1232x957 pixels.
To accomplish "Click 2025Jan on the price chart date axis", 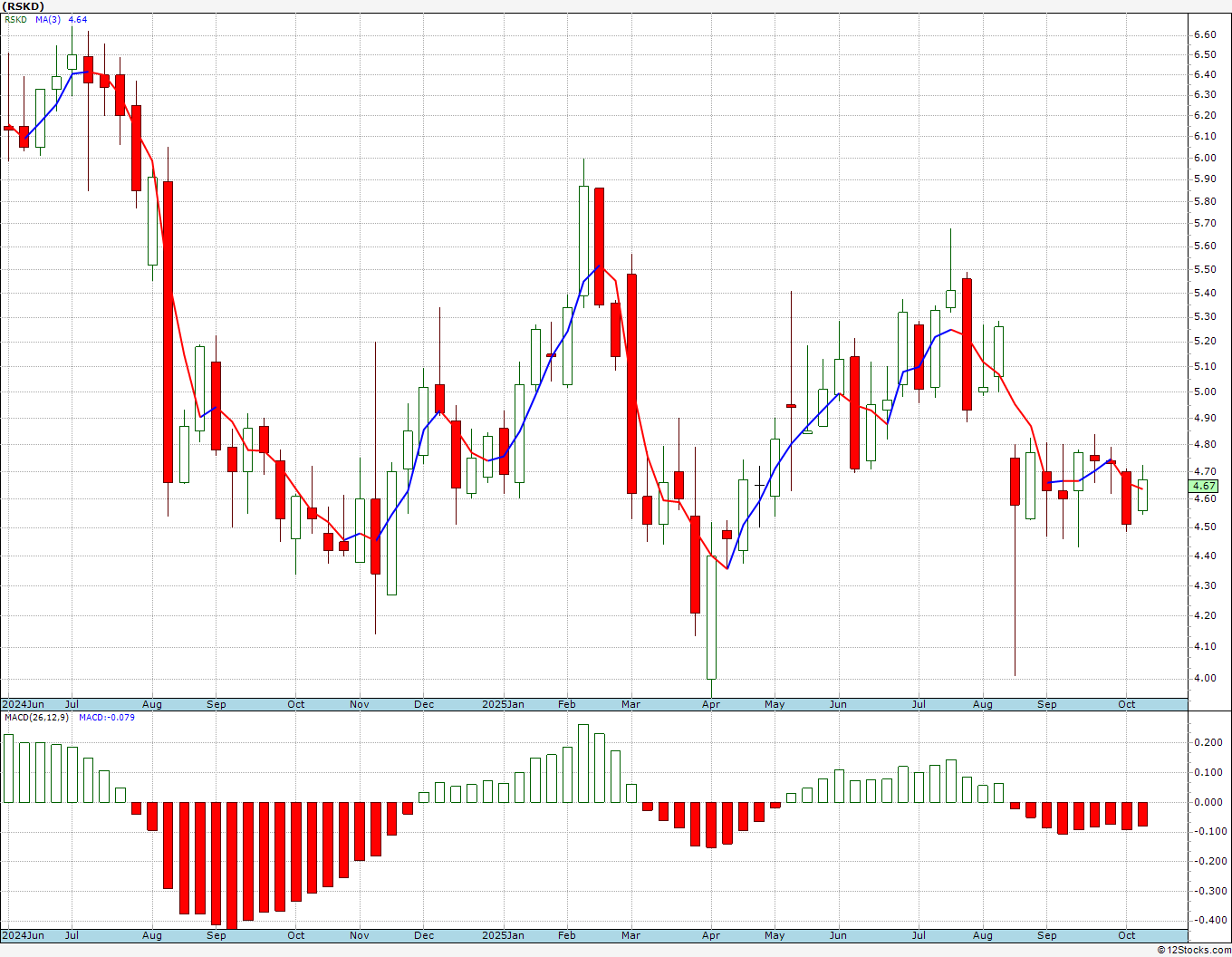I will (503, 704).
